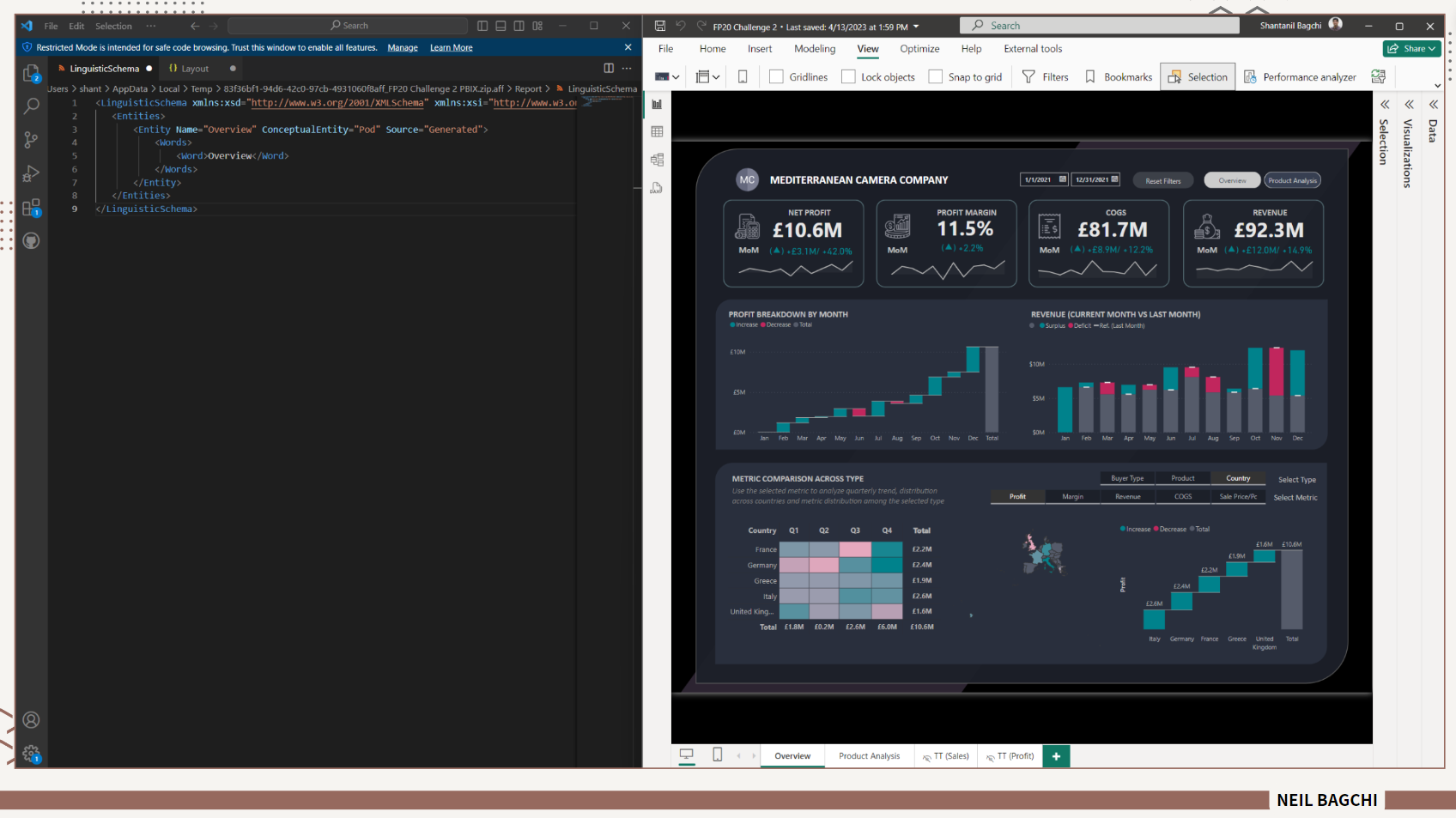Open VS Code editor more actions ellipsis
The width and height of the screenshot is (1456, 818).
tap(627, 69)
